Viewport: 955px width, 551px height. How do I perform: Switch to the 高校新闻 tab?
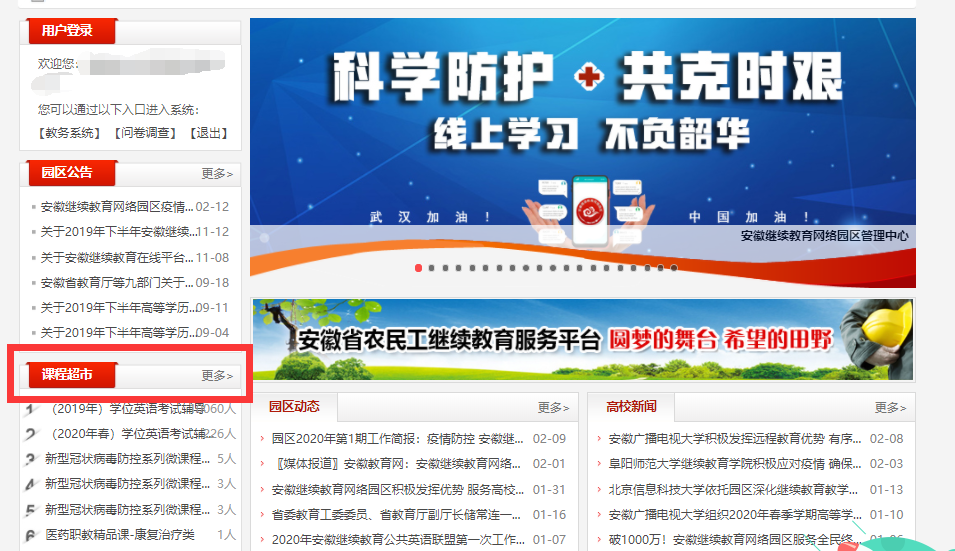tap(631, 407)
